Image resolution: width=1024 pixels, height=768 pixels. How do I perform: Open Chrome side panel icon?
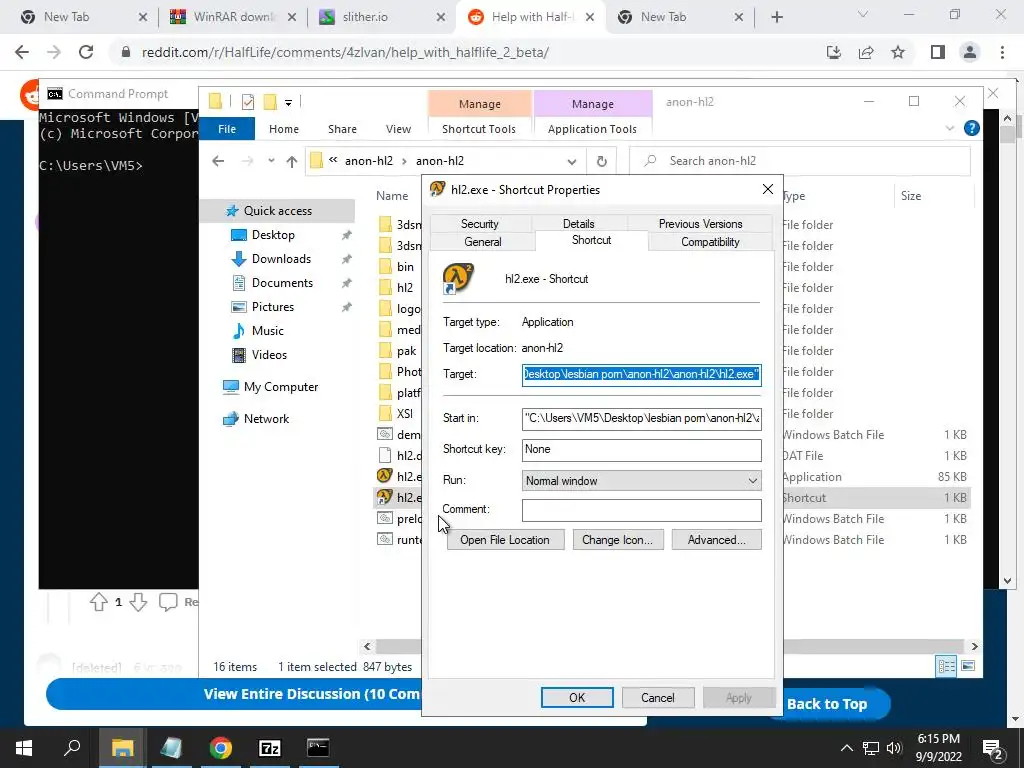[x=938, y=52]
